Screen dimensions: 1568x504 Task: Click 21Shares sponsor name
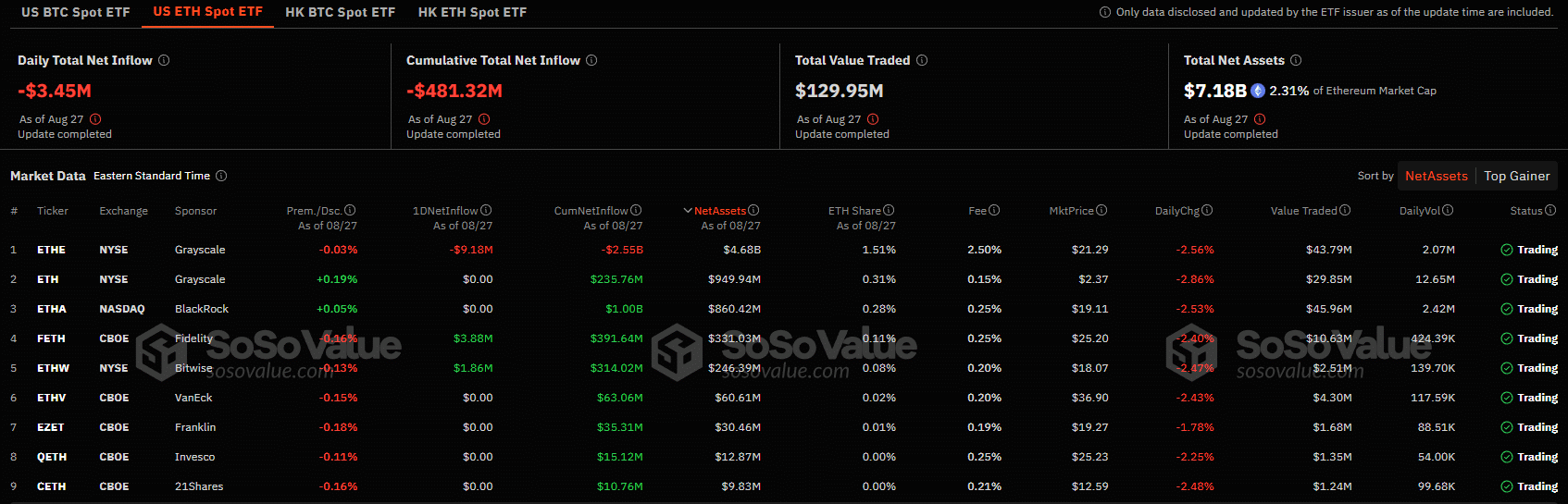pos(199,486)
